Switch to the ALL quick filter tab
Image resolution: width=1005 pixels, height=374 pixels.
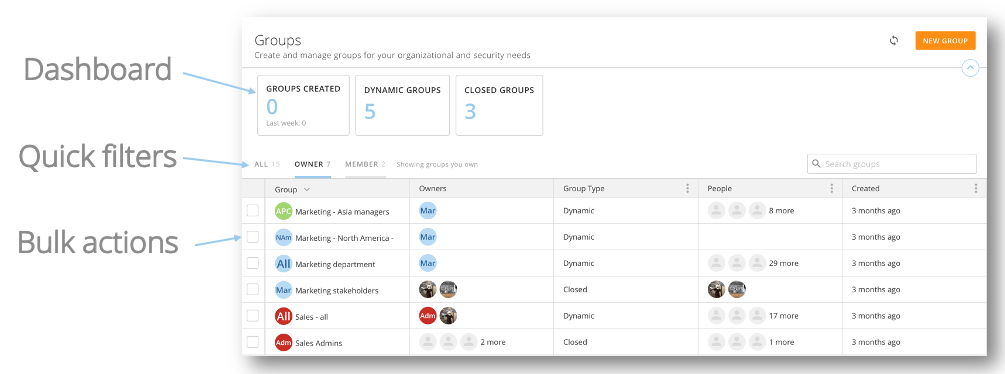pos(267,165)
